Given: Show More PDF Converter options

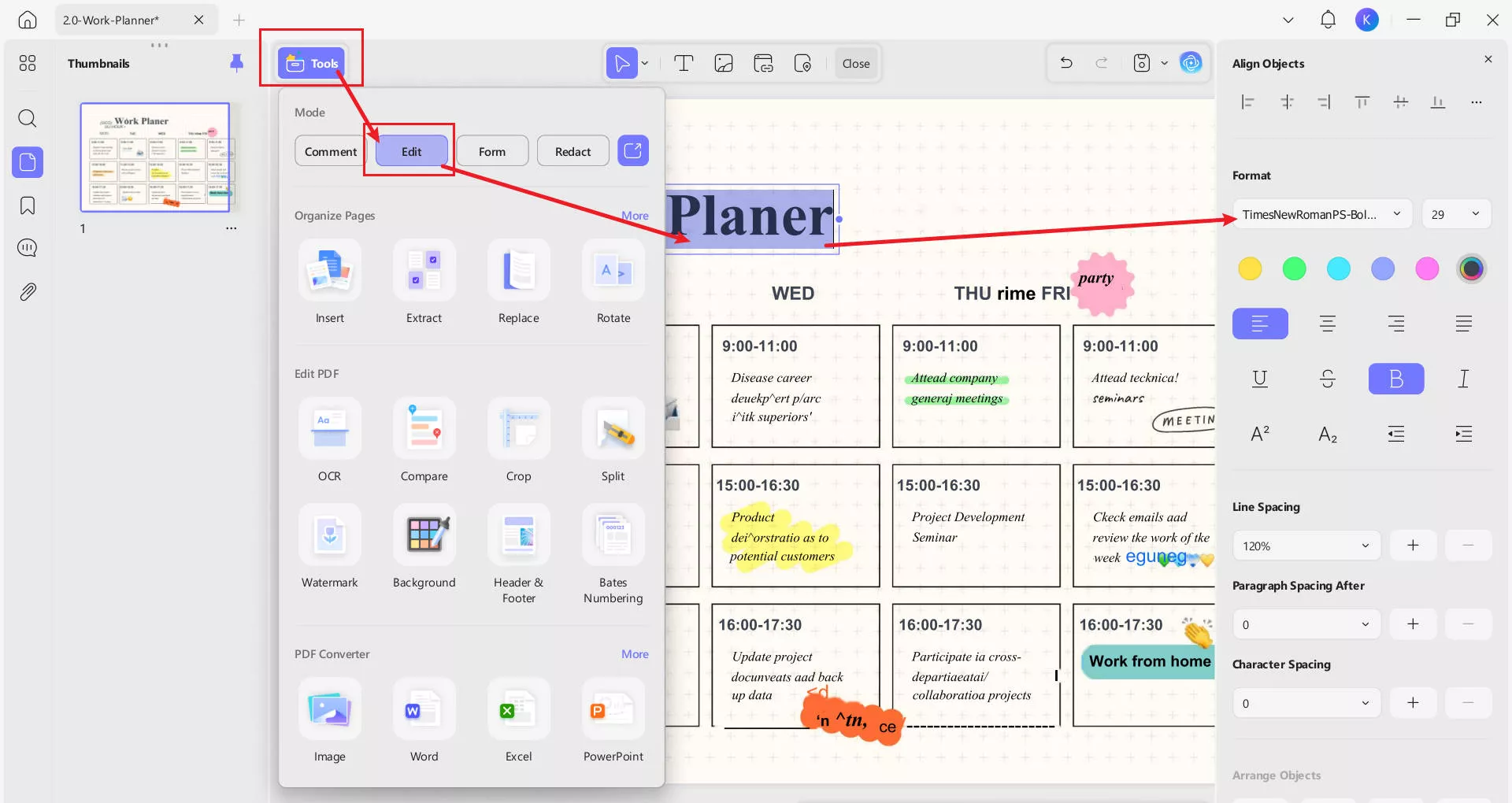Looking at the screenshot, I should (x=635, y=654).
